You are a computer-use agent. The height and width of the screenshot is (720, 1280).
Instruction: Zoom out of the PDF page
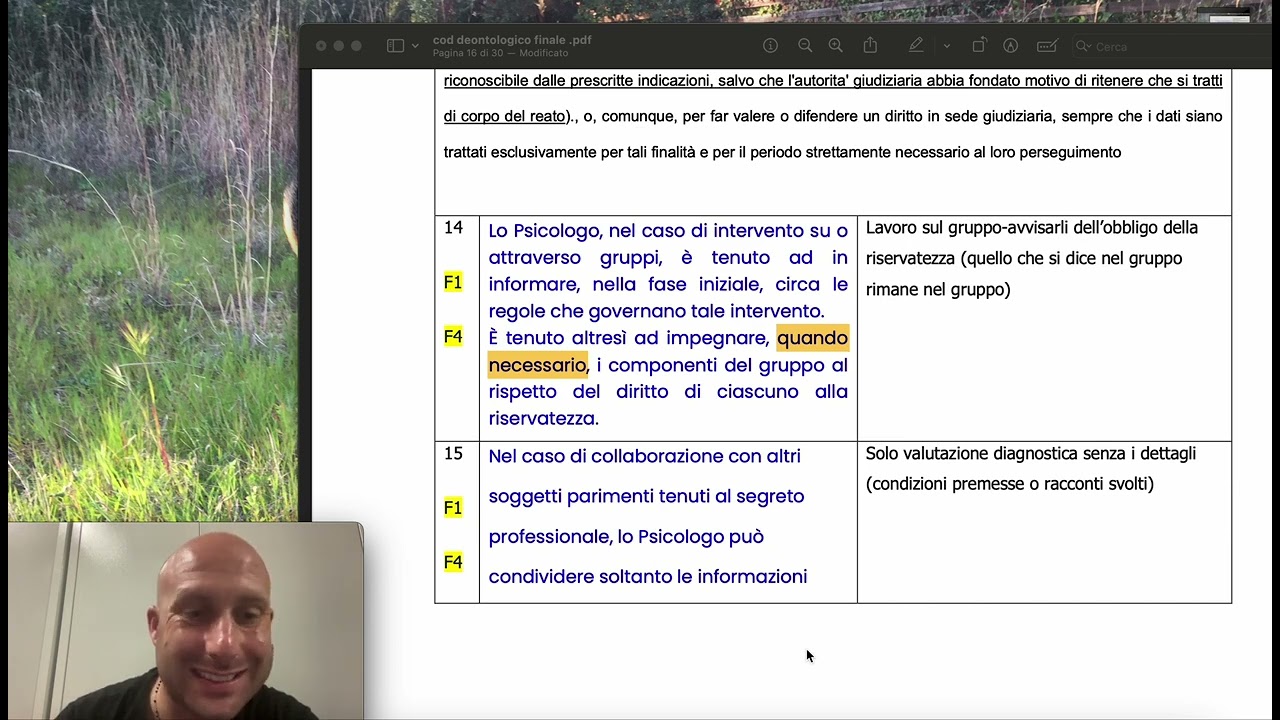coord(805,46)
